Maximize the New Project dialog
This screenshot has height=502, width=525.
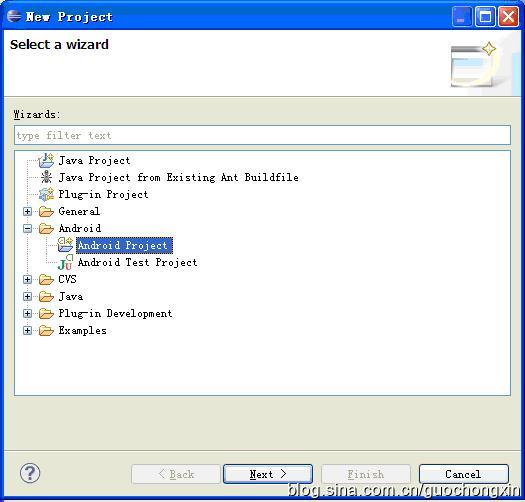pos(485,16)
